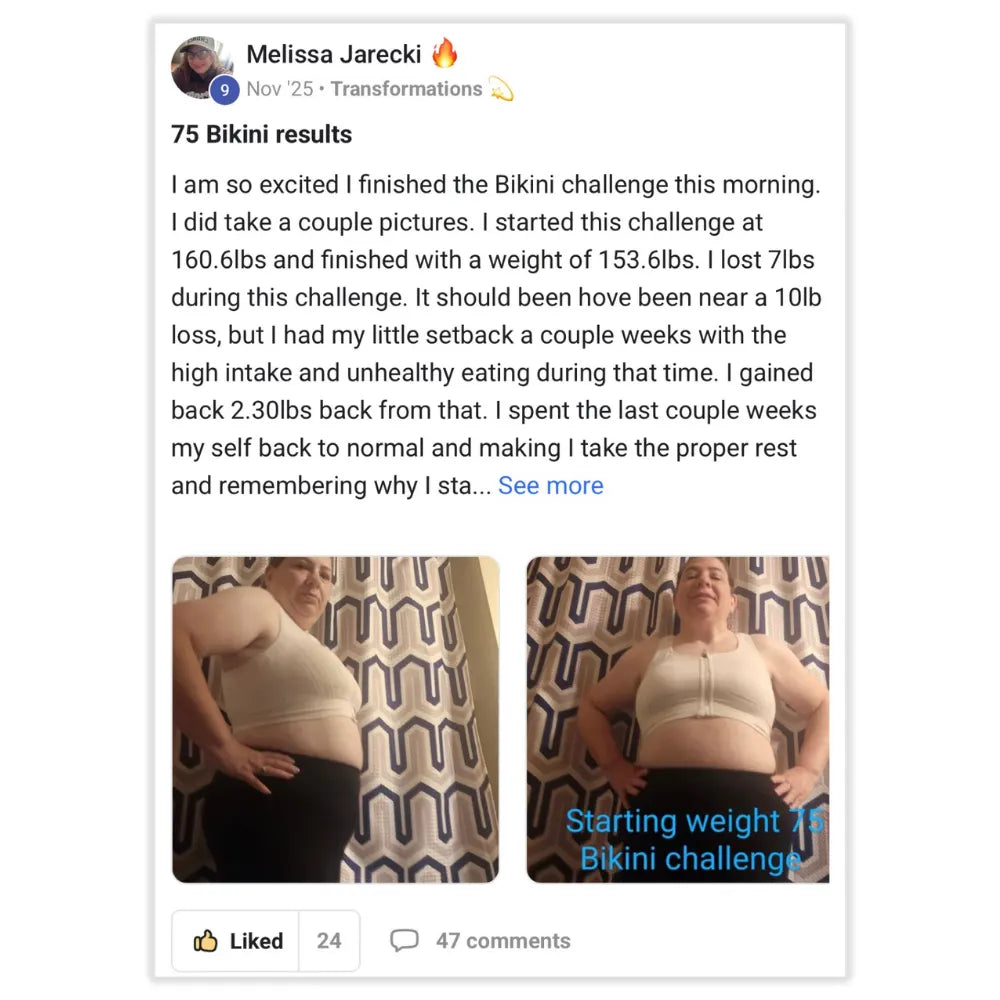Expand the post with See more
Image resolution: width=1000 pixels, height=1000 pixels.
[x=550, y=485]
